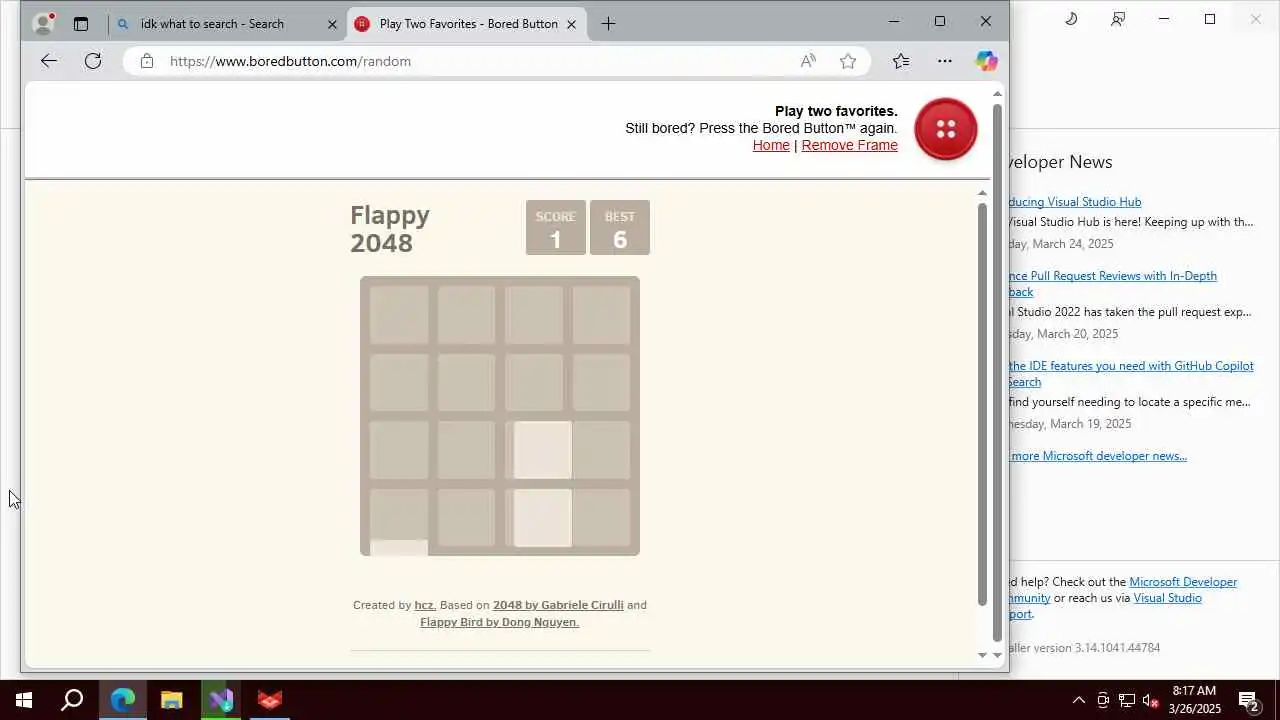
Task: Open feedback icon in installer window
Action: pos(1118,19)
